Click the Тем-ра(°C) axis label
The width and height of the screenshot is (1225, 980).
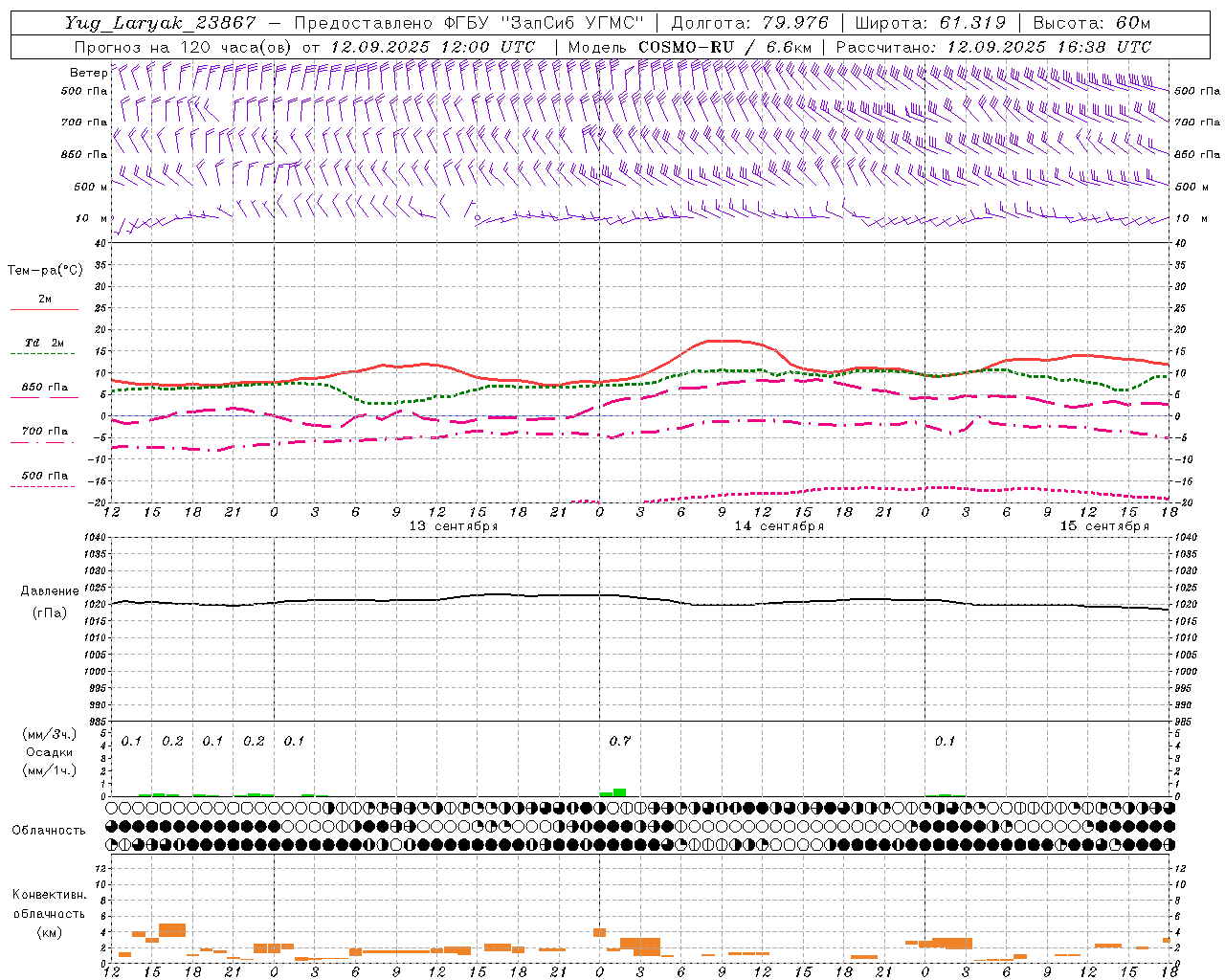click(45, 271)
